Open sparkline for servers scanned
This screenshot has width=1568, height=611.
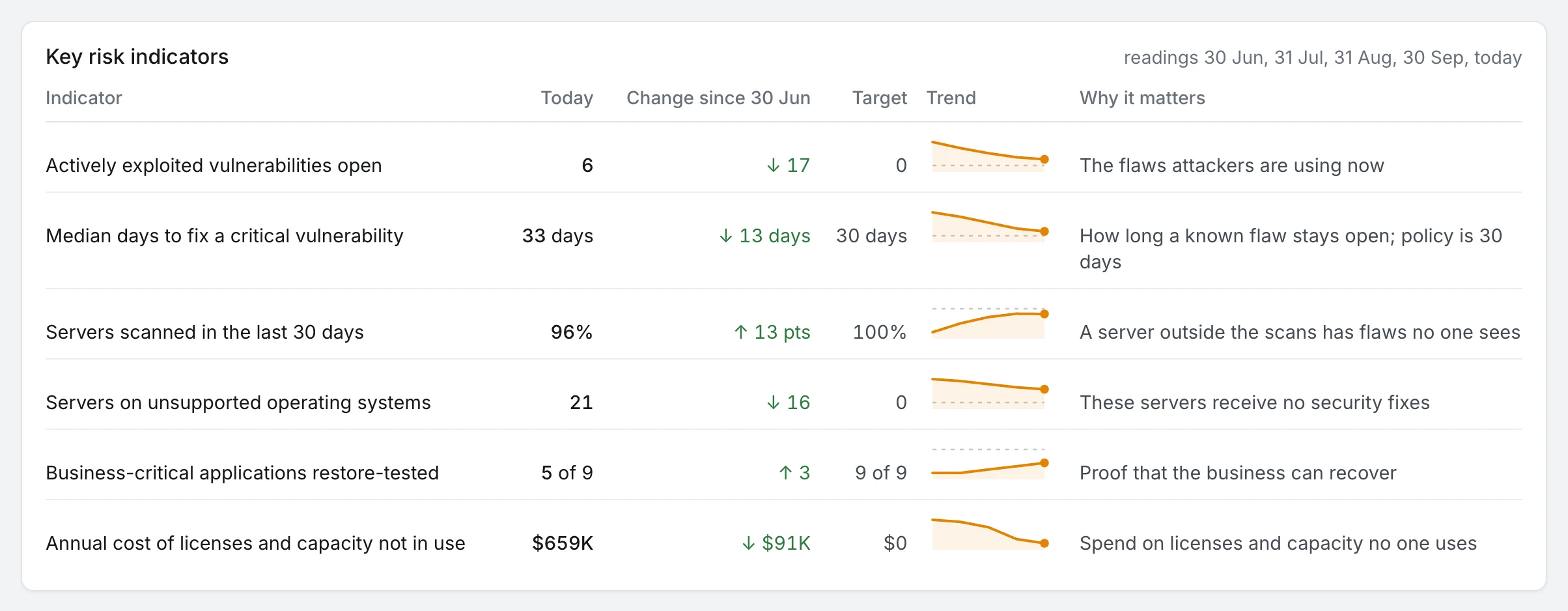click(x=988, y=324)
